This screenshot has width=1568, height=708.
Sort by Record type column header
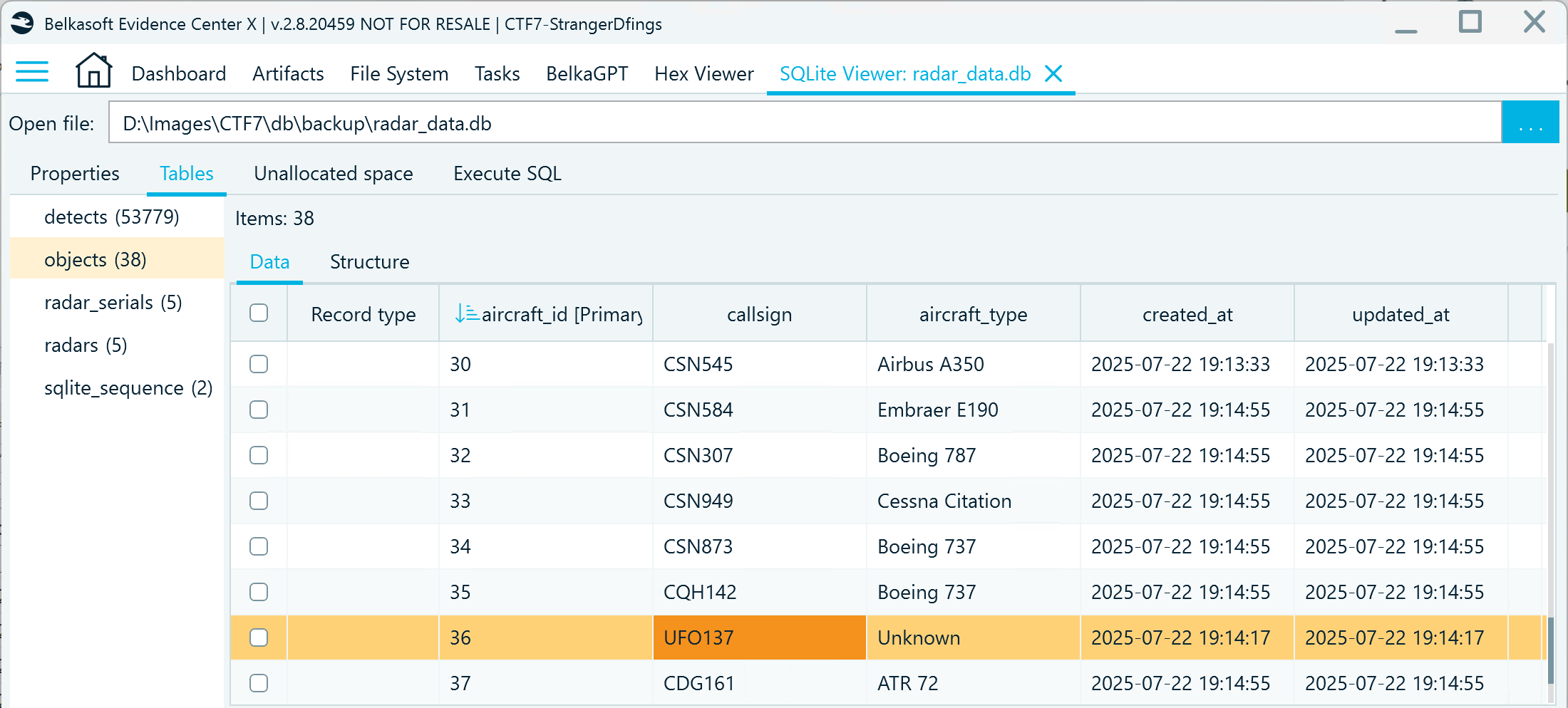(363, 313)
